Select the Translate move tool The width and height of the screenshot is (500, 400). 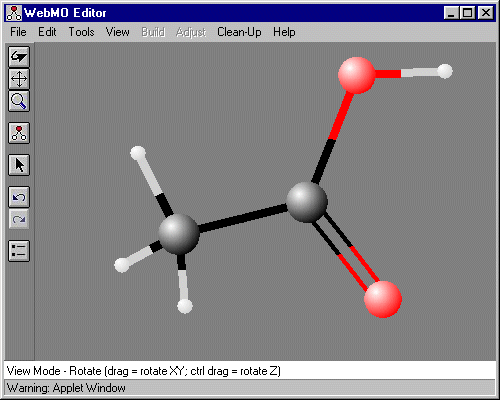click(x=19, y=79)
